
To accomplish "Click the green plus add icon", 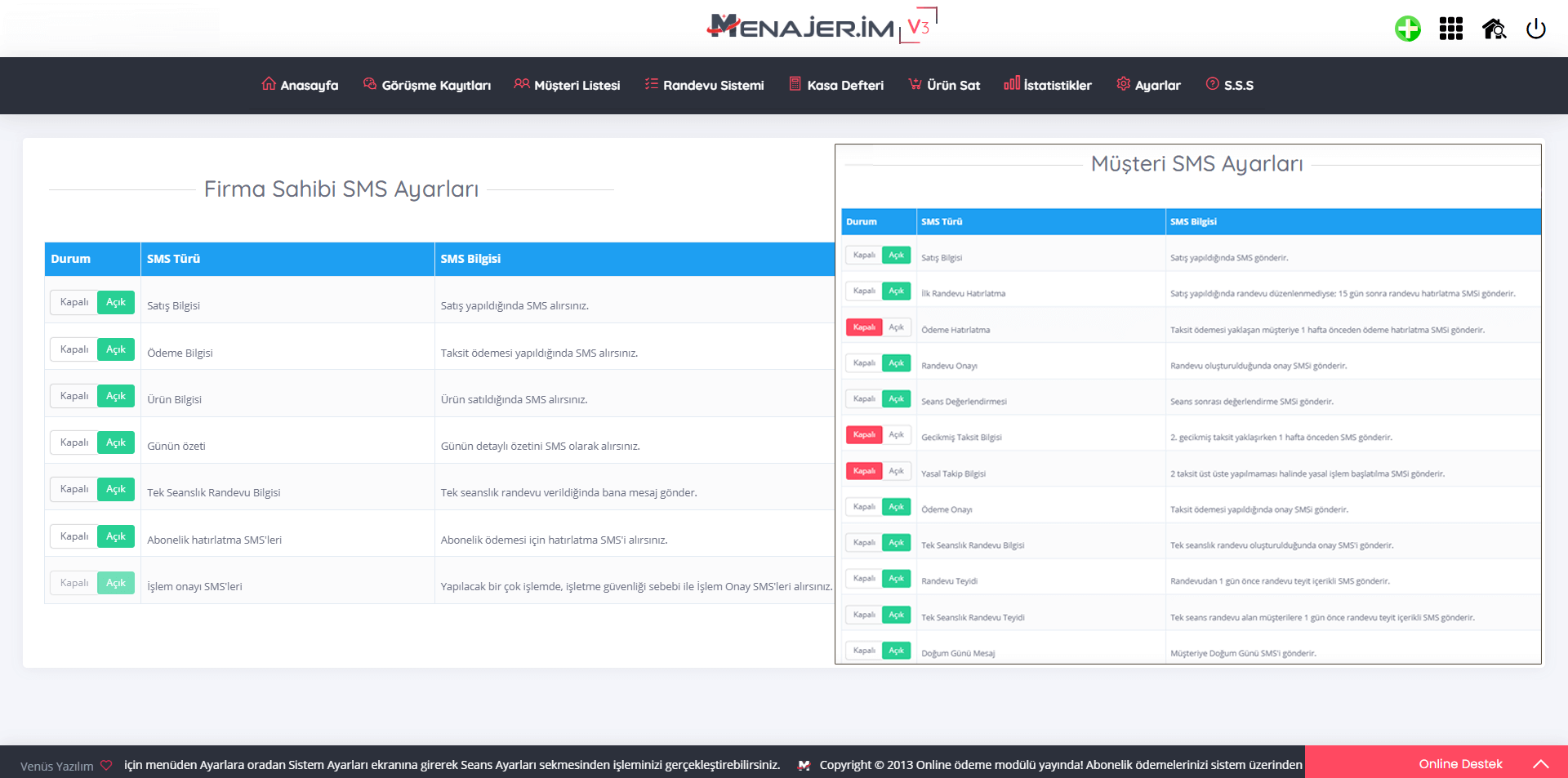I will click(x=1407, y=29).
